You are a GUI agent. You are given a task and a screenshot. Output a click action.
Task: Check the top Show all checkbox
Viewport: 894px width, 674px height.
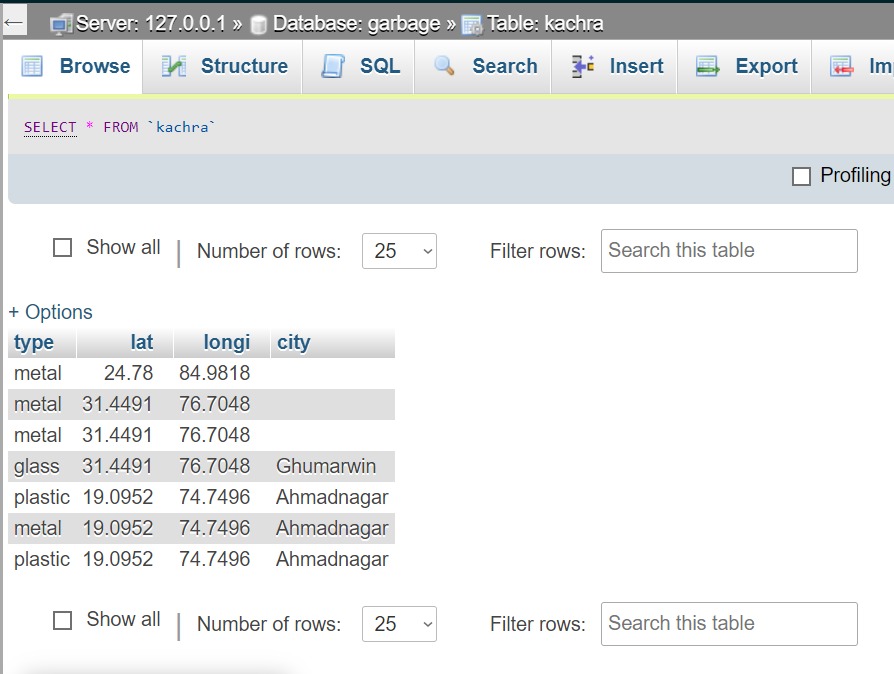click(62, 247)
